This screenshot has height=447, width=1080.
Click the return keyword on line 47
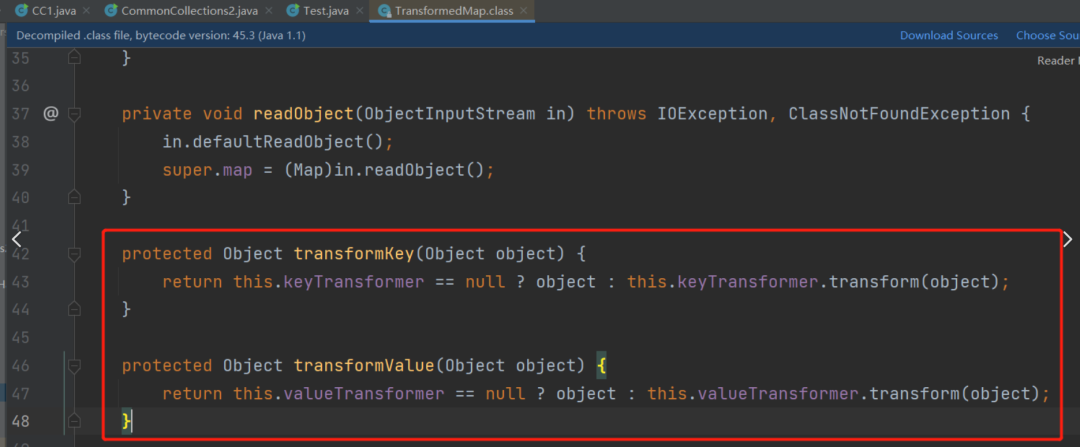tap(192, 393)
